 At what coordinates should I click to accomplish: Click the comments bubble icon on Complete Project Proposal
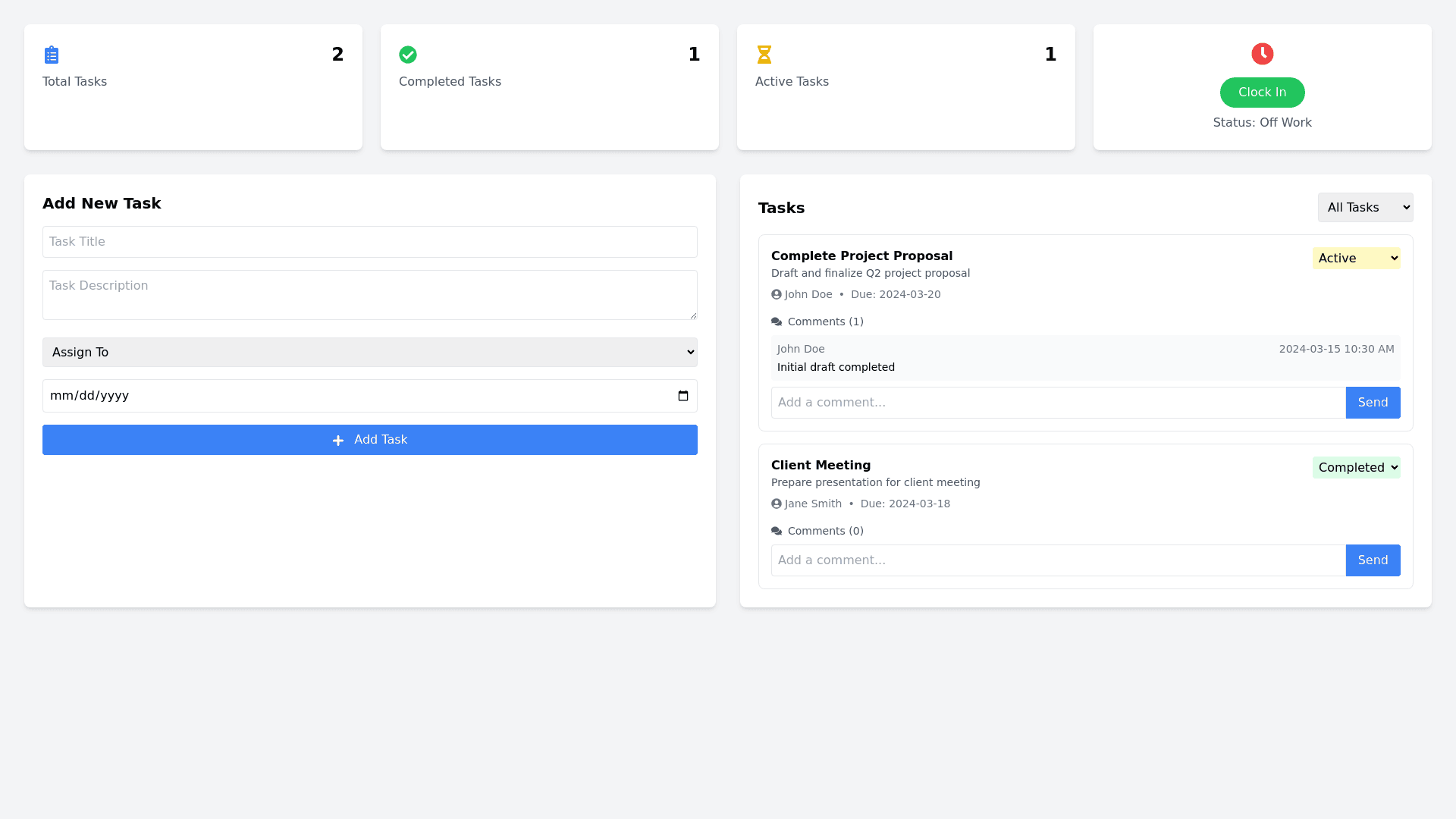[x=777, y=322]
